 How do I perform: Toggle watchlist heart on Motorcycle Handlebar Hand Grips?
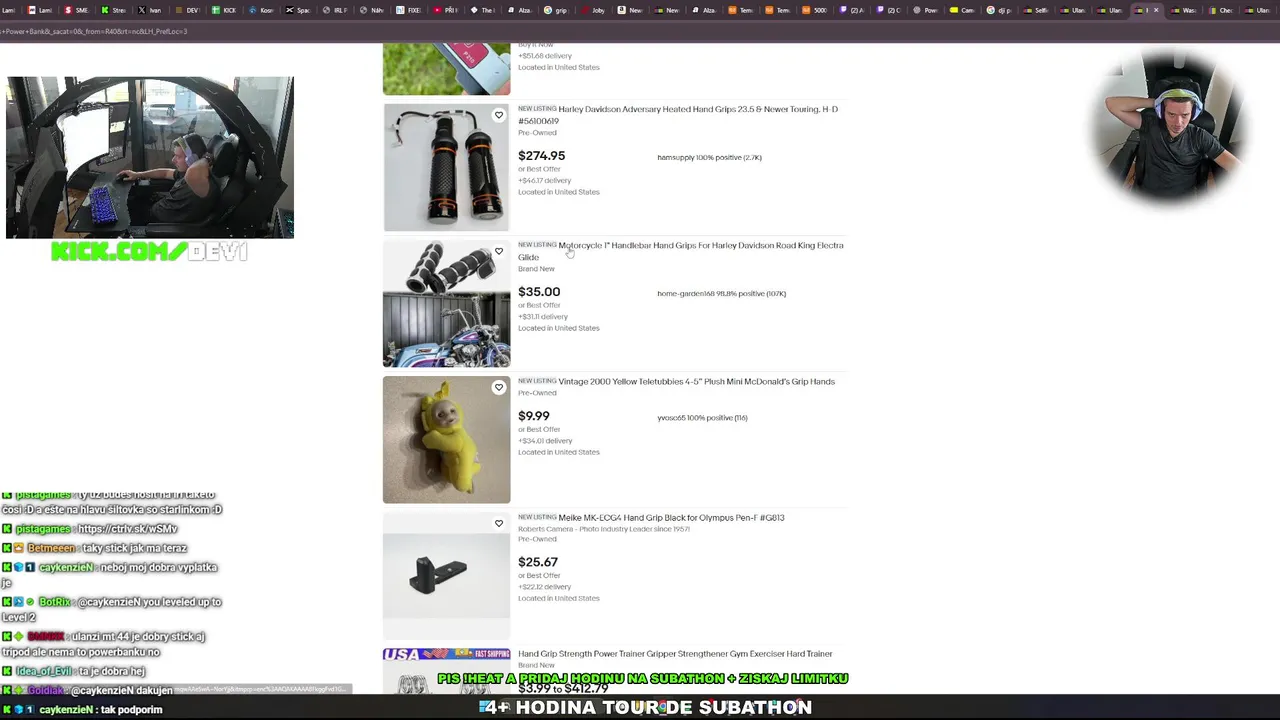[499, 251]
